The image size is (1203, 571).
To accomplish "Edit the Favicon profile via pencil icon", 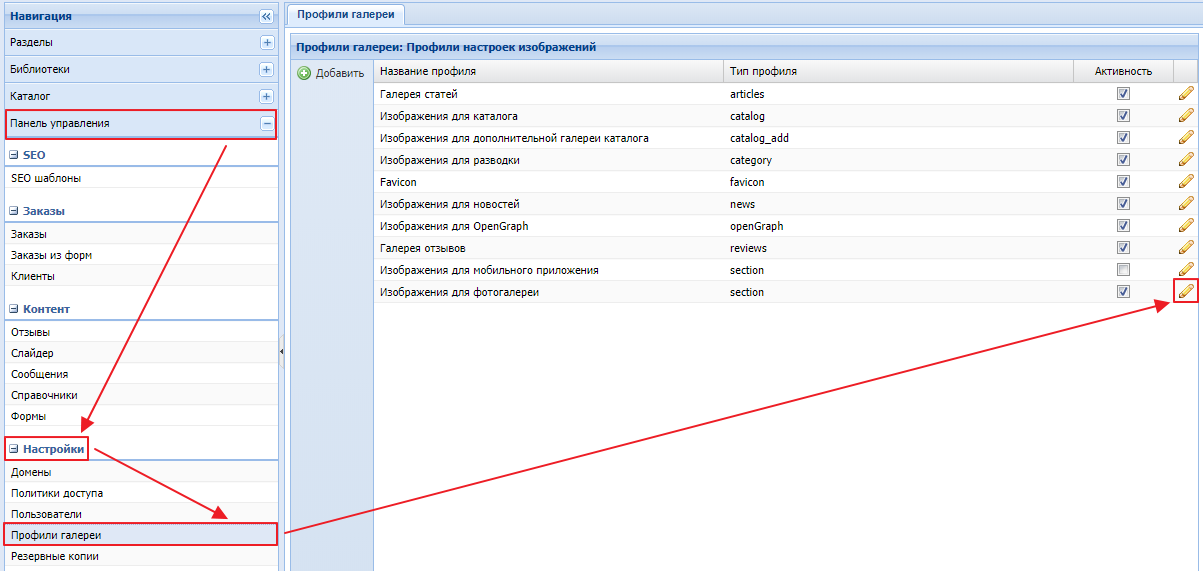I will [1186, 182].
